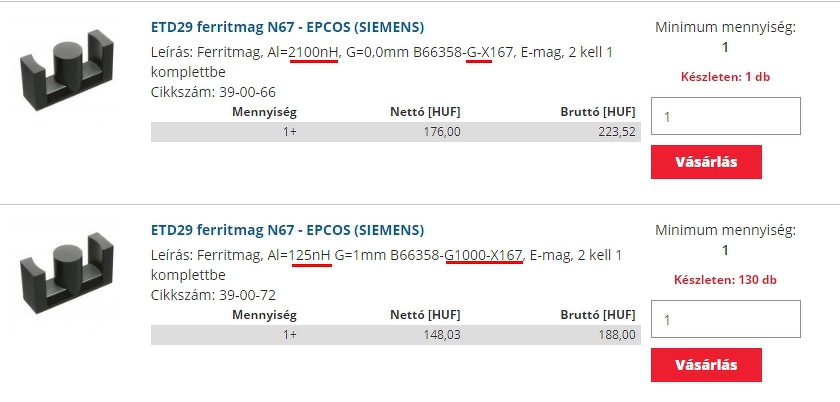
Task: Focus the quantity field for item 39-00-66
Action: click(x=725, y=116)
